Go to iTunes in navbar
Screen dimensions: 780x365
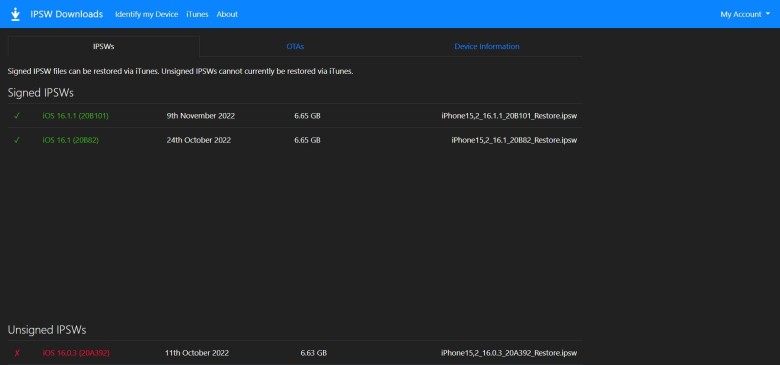point(197,14)
